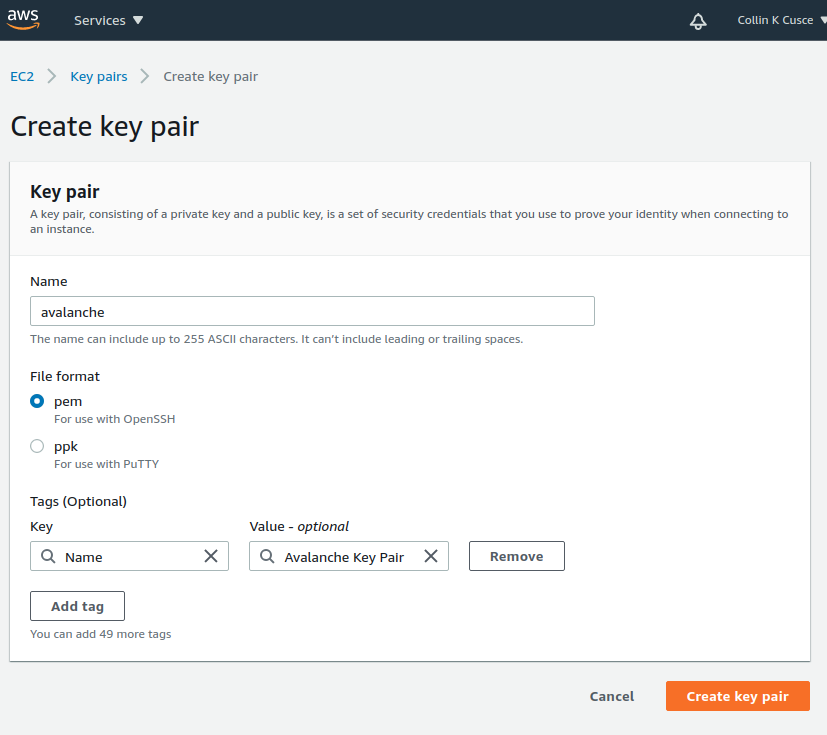827x735 pixels.
Task: Clear the Name tag key with the X icon
Action: click(x=211, y=556)
